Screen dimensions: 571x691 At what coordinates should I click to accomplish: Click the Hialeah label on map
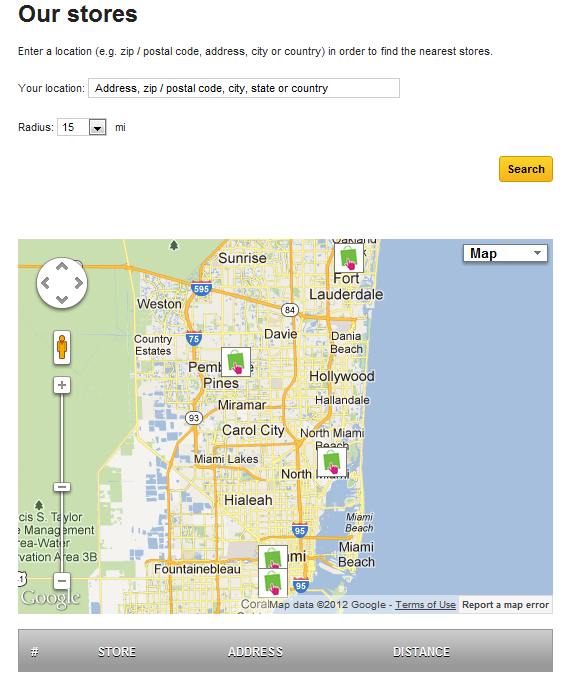248,500
